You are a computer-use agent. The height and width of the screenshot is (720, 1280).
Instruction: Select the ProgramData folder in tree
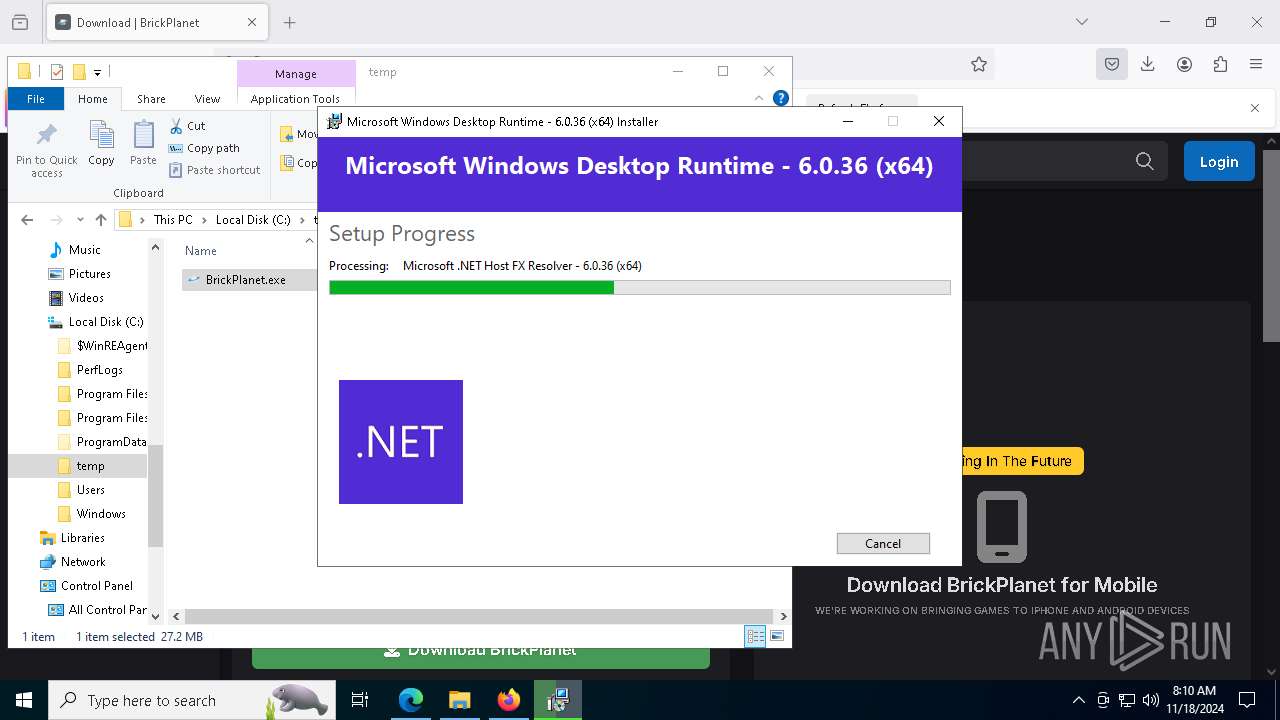coord(111,442)
